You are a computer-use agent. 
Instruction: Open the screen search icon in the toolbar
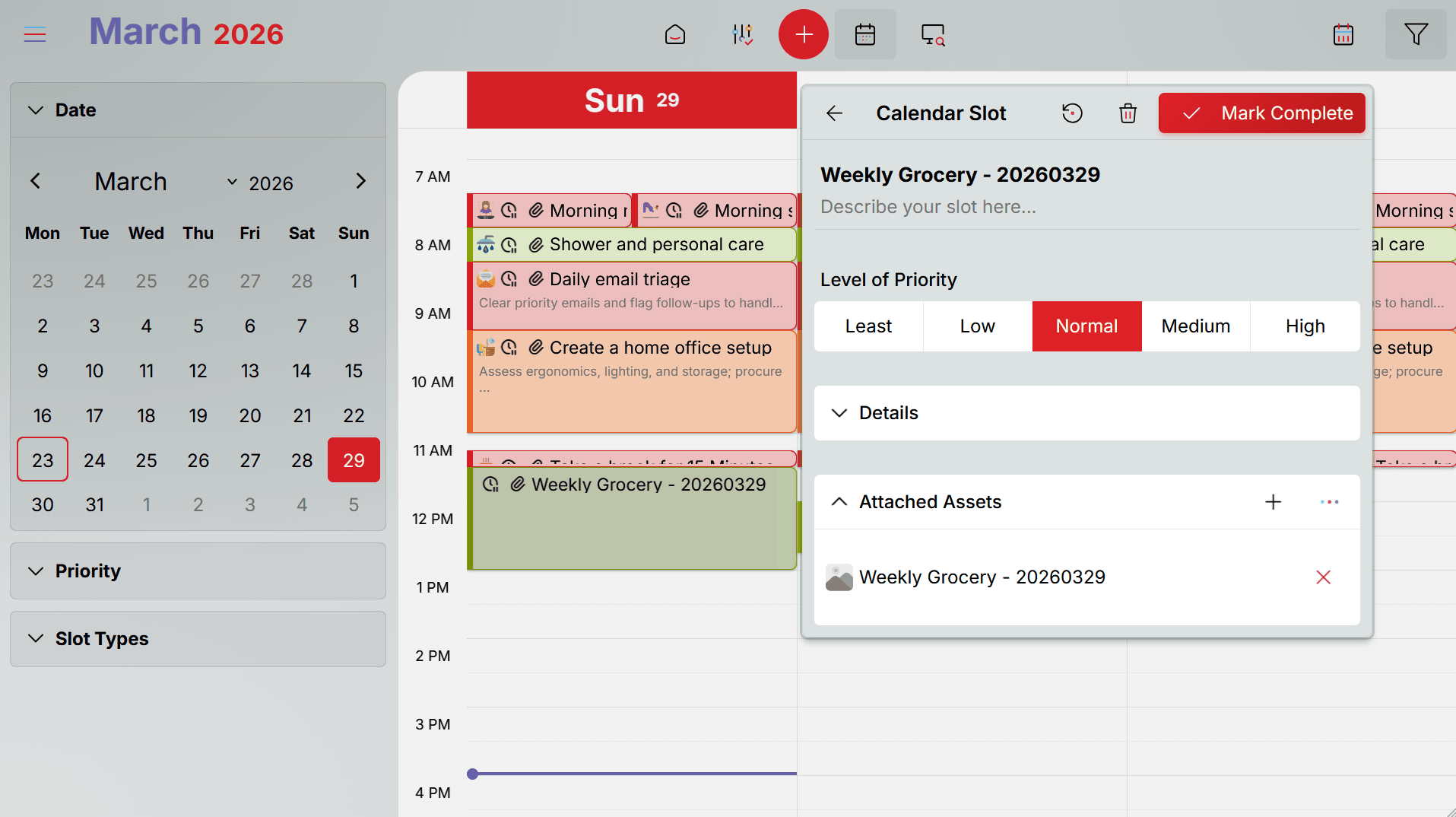(932, 34)
